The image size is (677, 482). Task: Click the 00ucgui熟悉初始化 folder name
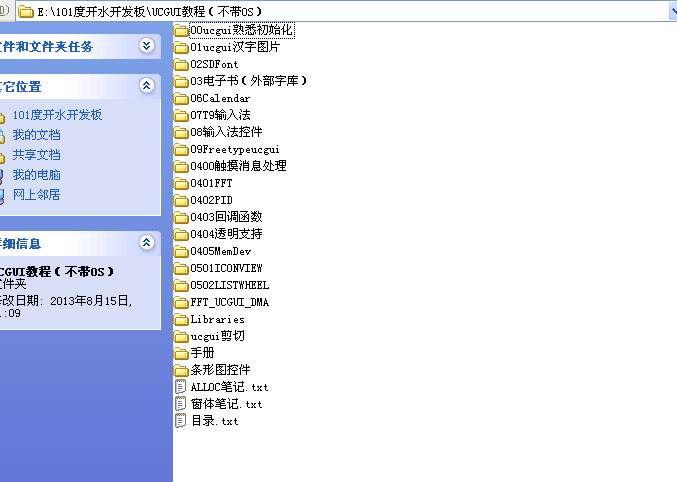[x=242, y=30]
